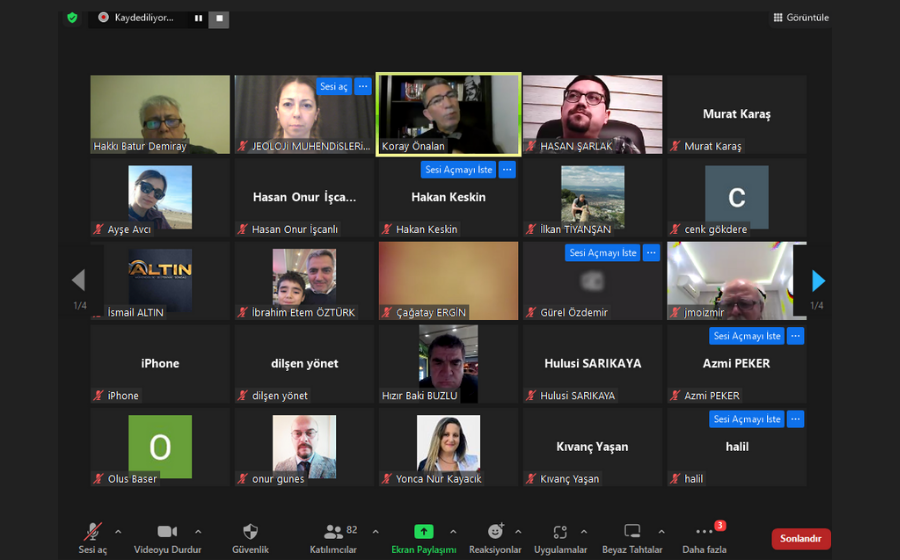Open the Daha fazla more menu
Viewport: 900px width, 560px height.
704,538
